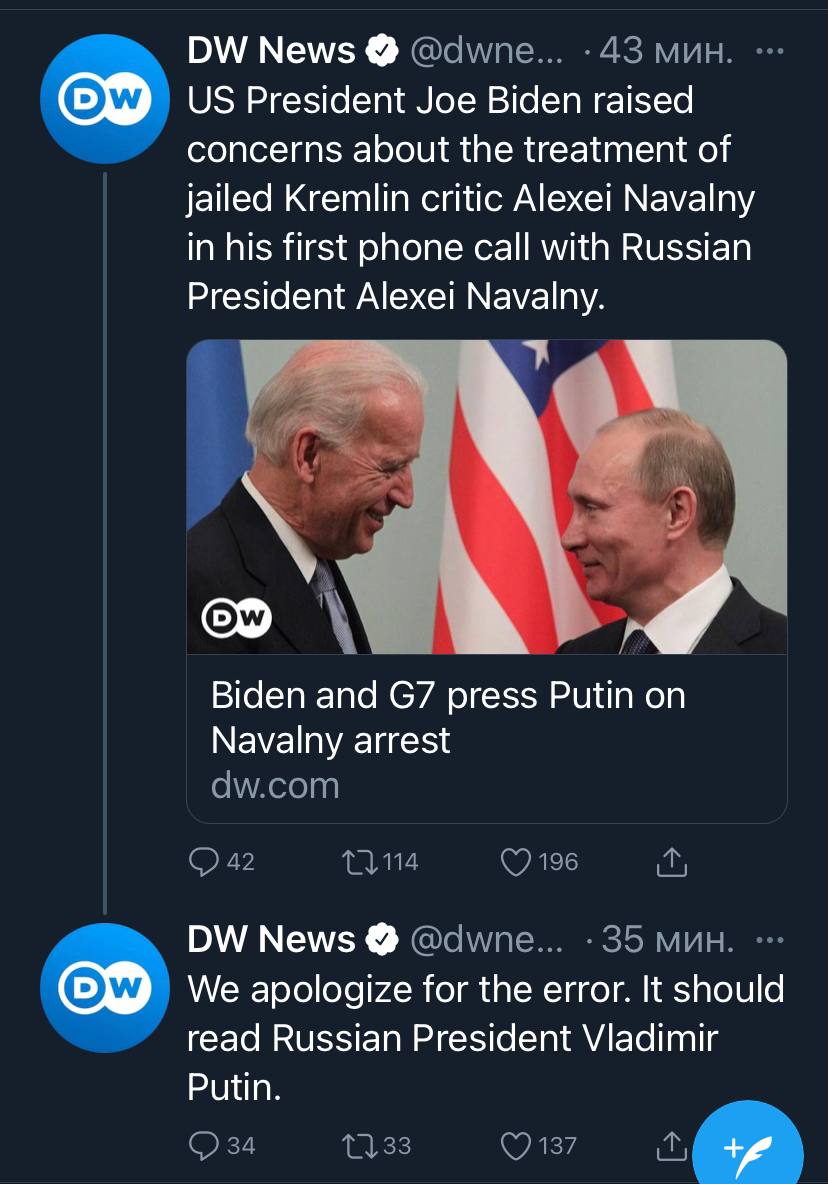This screenshot has height=1184, width=828.
Task: Tap DW News name on first tweet
Action: pyautogui.click(x=271, y=50)
